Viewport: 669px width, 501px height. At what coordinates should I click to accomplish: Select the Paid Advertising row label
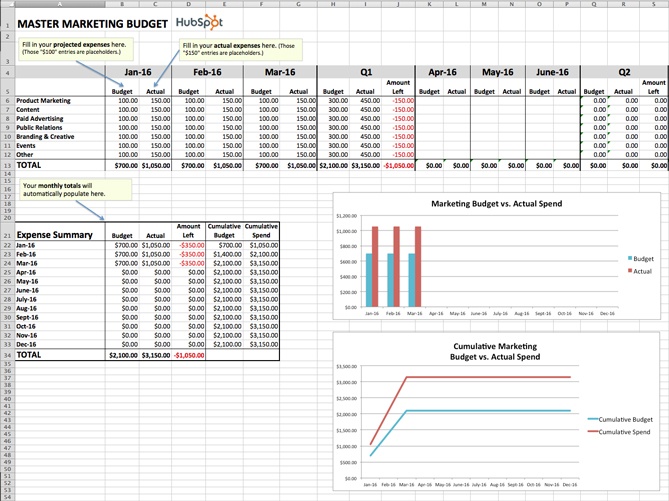[40, 119]
